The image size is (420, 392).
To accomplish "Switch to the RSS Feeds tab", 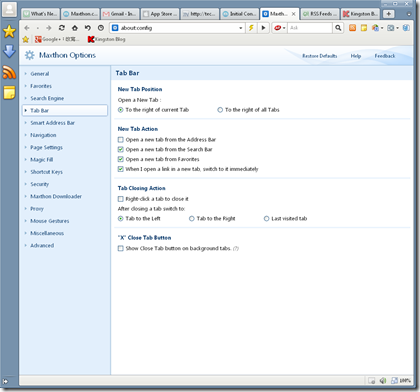I will [320, 14].
